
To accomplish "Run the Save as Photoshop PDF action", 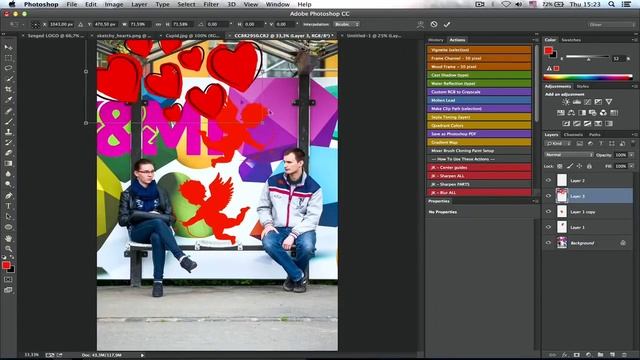I will click(479, 134).
